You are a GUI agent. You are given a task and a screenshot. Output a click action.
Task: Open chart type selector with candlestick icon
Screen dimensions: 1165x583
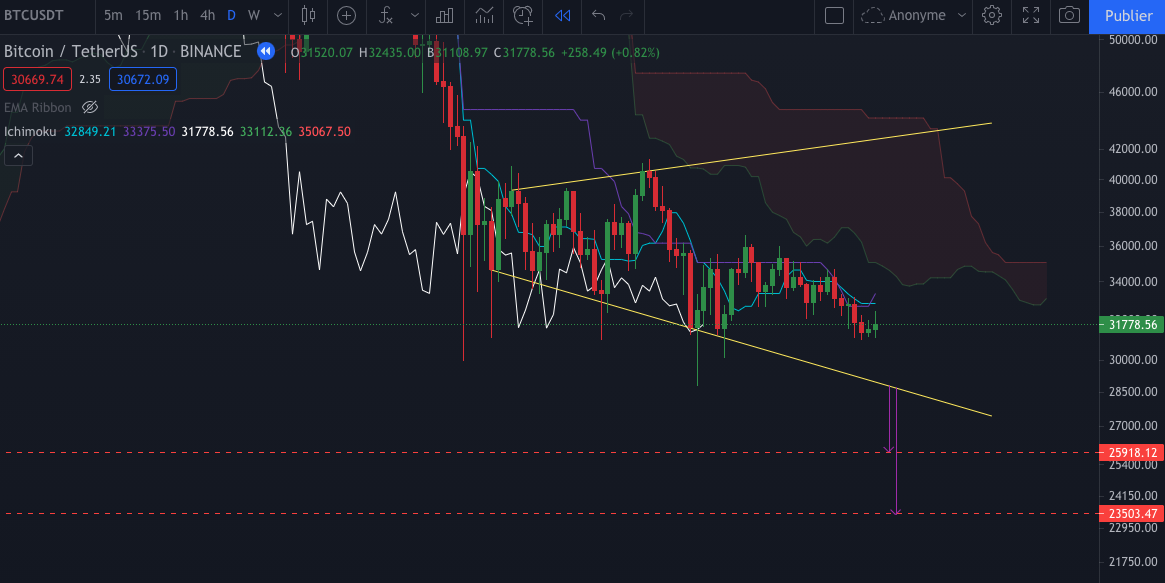coord(307,16)
